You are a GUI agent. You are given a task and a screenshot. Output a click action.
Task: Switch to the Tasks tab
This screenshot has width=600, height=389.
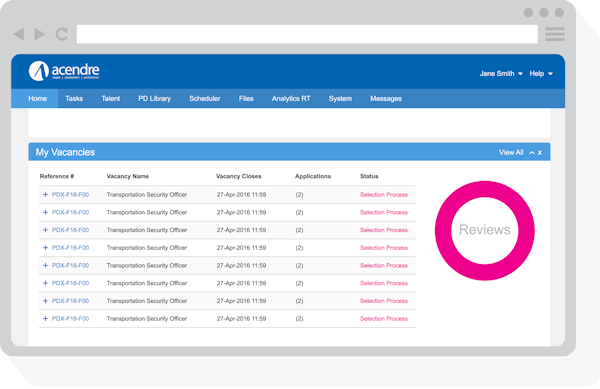74,99
